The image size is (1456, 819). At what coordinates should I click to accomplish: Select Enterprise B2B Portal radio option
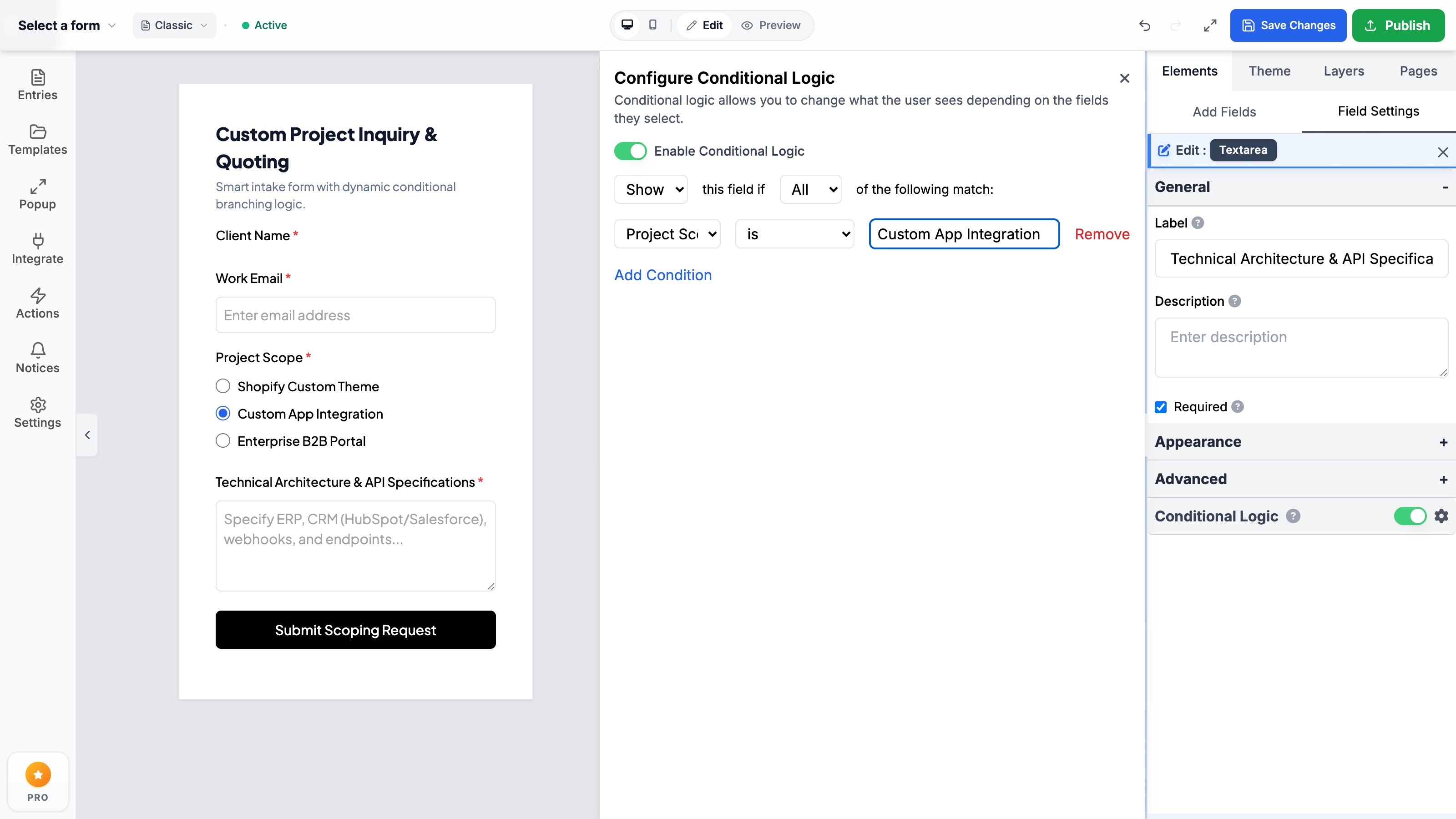222,440
